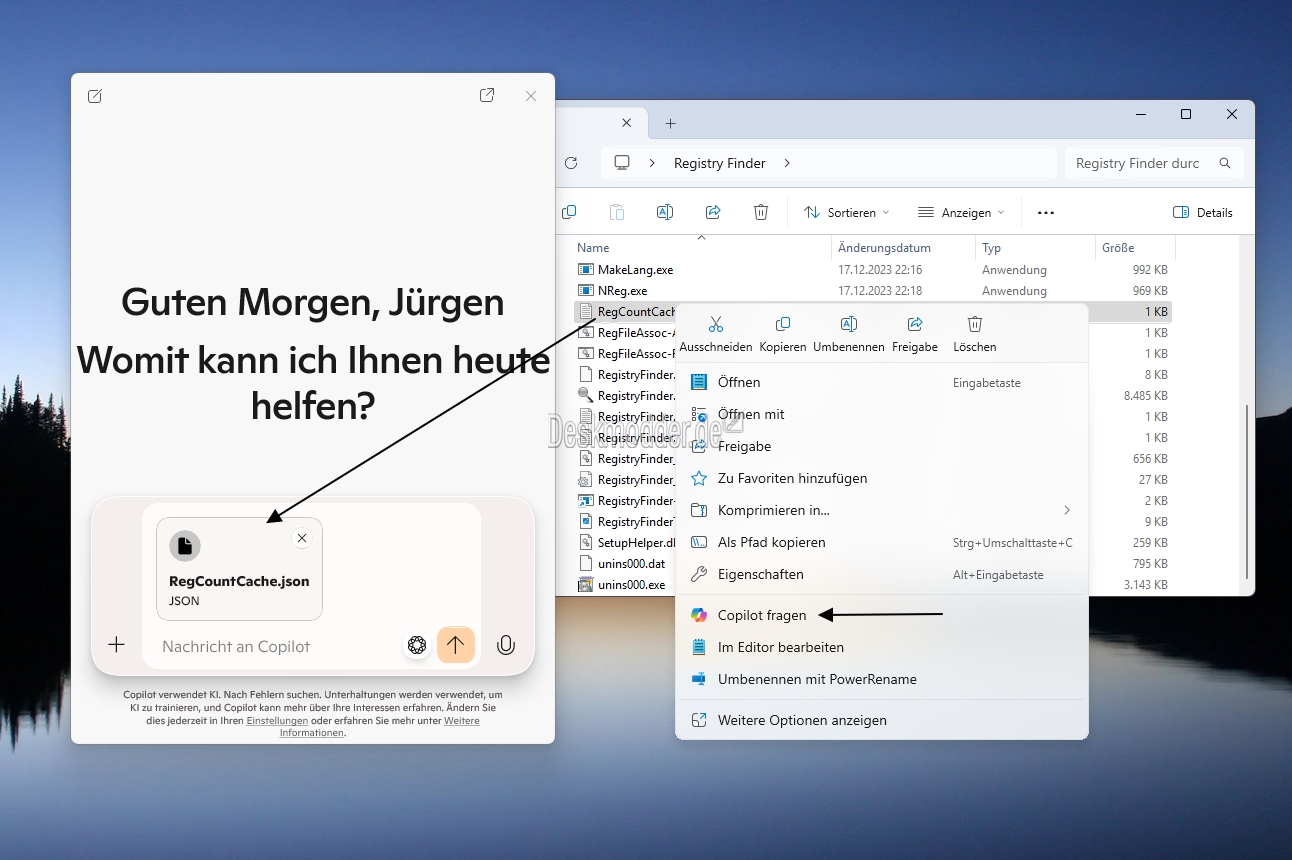1292x860 pixels.
Task: Click the Explorer toolbar delete trash icon
Action: (761, 212)
